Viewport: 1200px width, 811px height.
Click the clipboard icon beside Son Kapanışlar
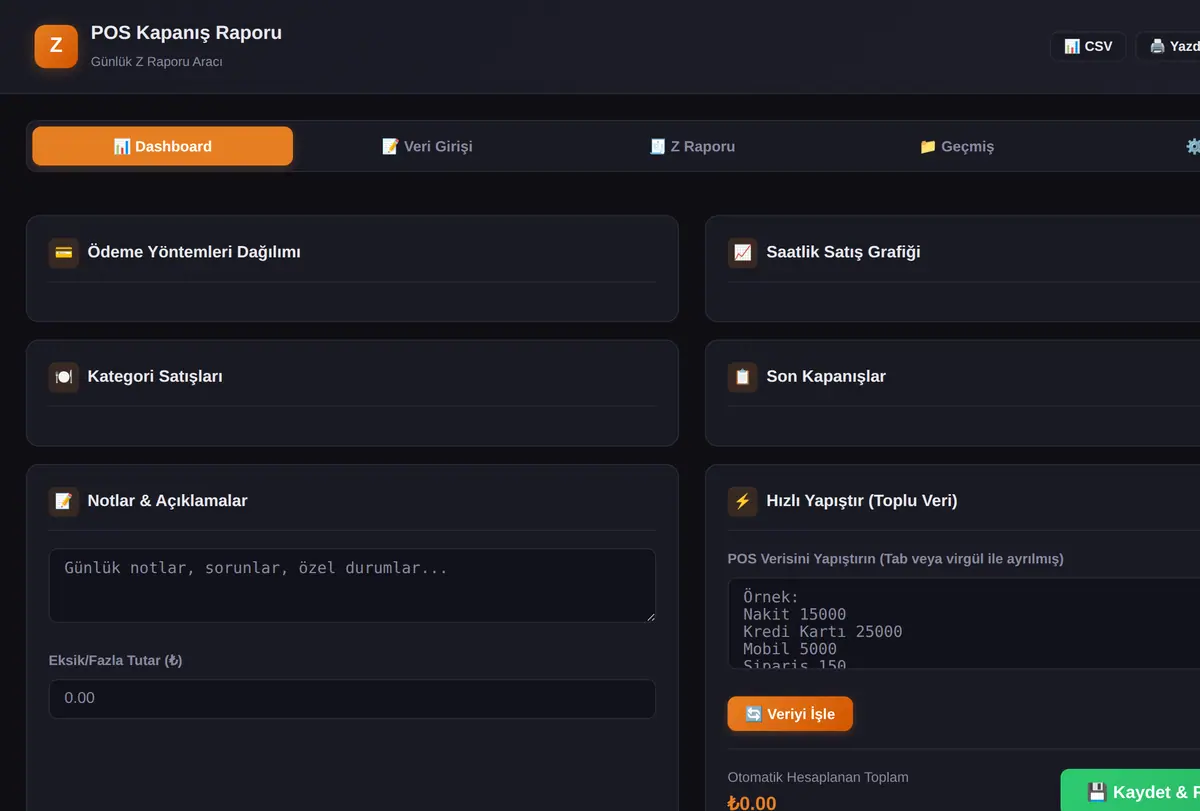coord(743,377)
